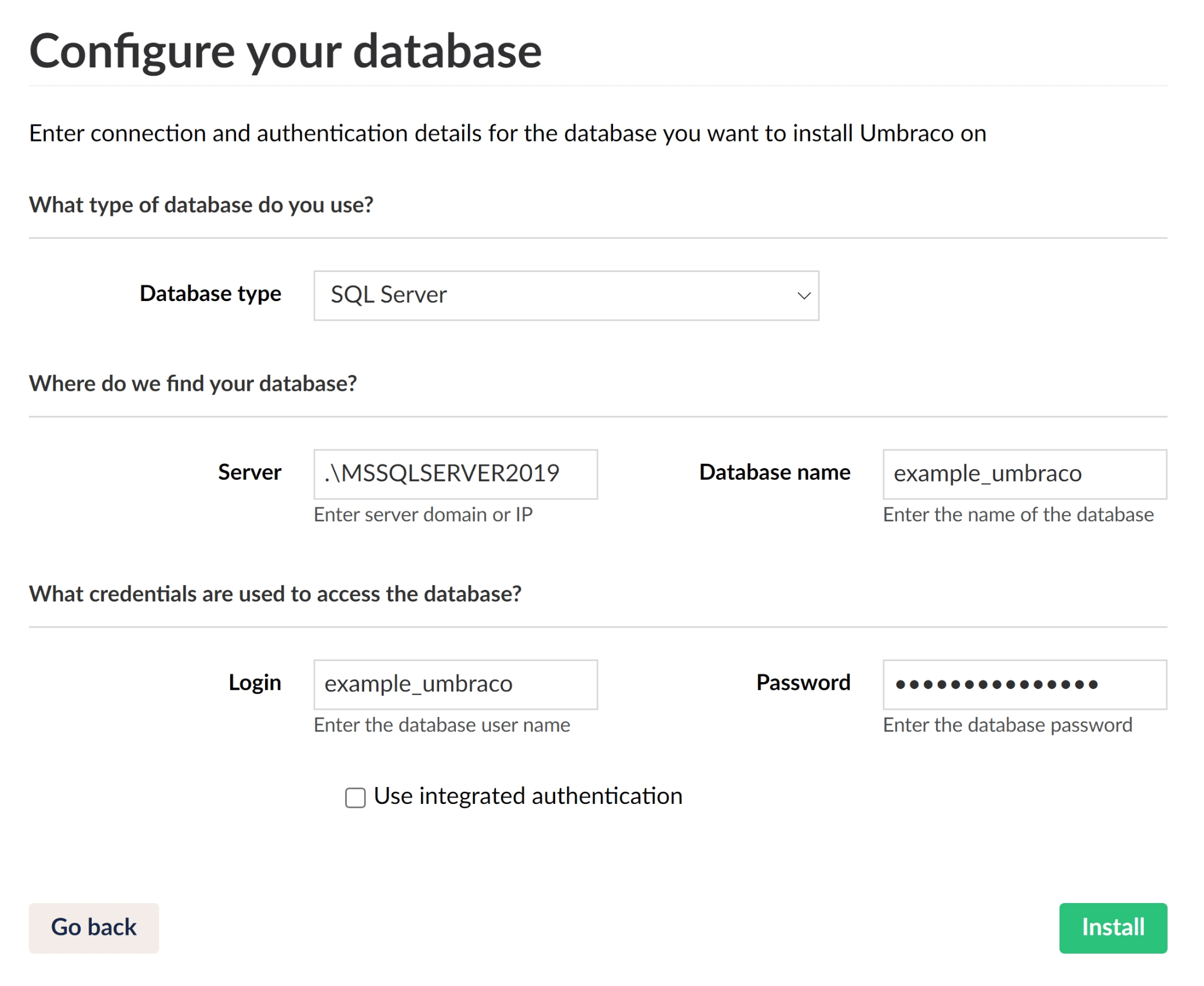Click the 'Password' field label

click(x=803, y=683)
